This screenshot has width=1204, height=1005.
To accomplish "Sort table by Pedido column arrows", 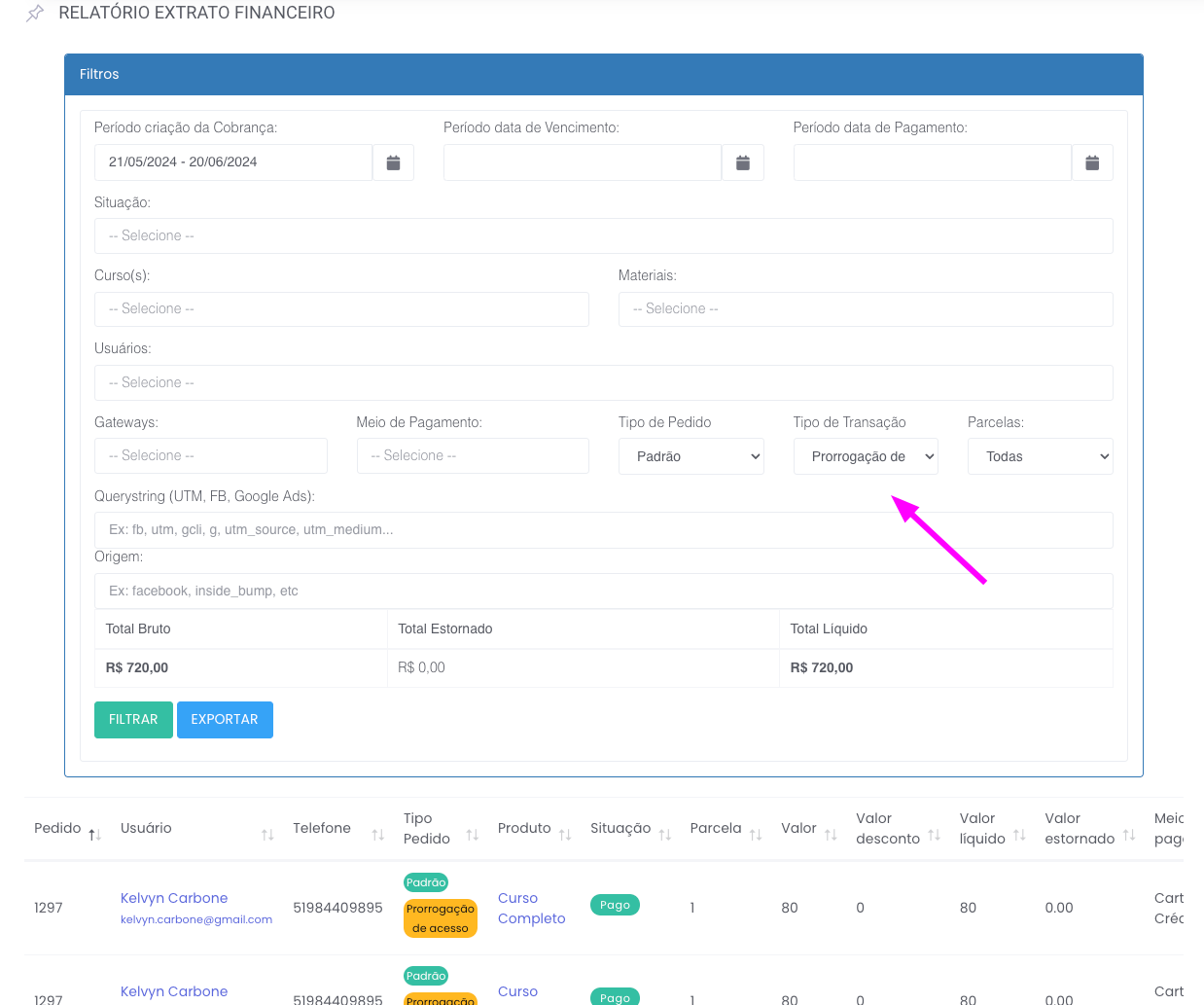I will pyautogui.click(x=94, y=835).
